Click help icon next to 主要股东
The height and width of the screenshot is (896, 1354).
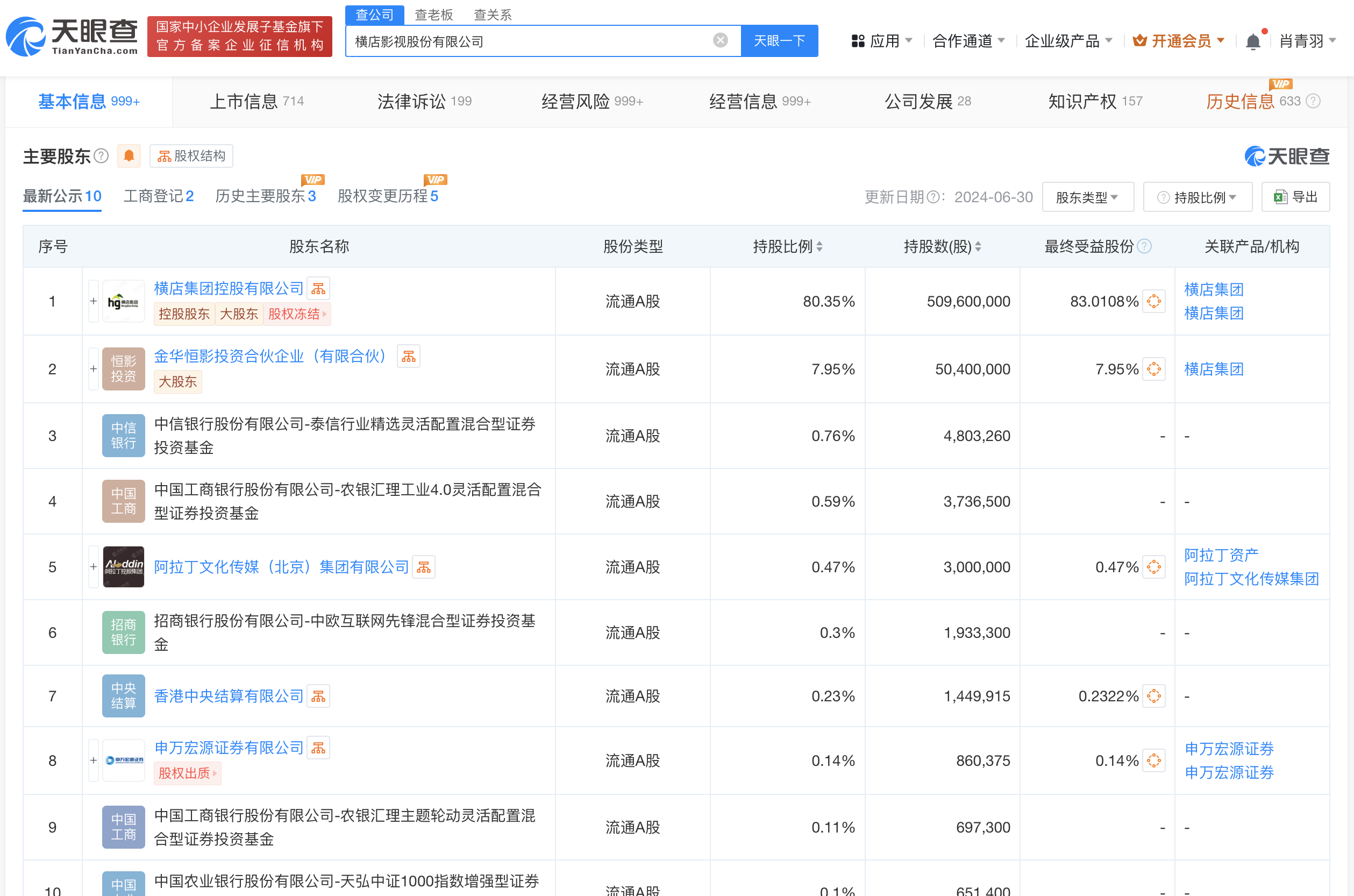pyautogui.click(x=101, y=156)
